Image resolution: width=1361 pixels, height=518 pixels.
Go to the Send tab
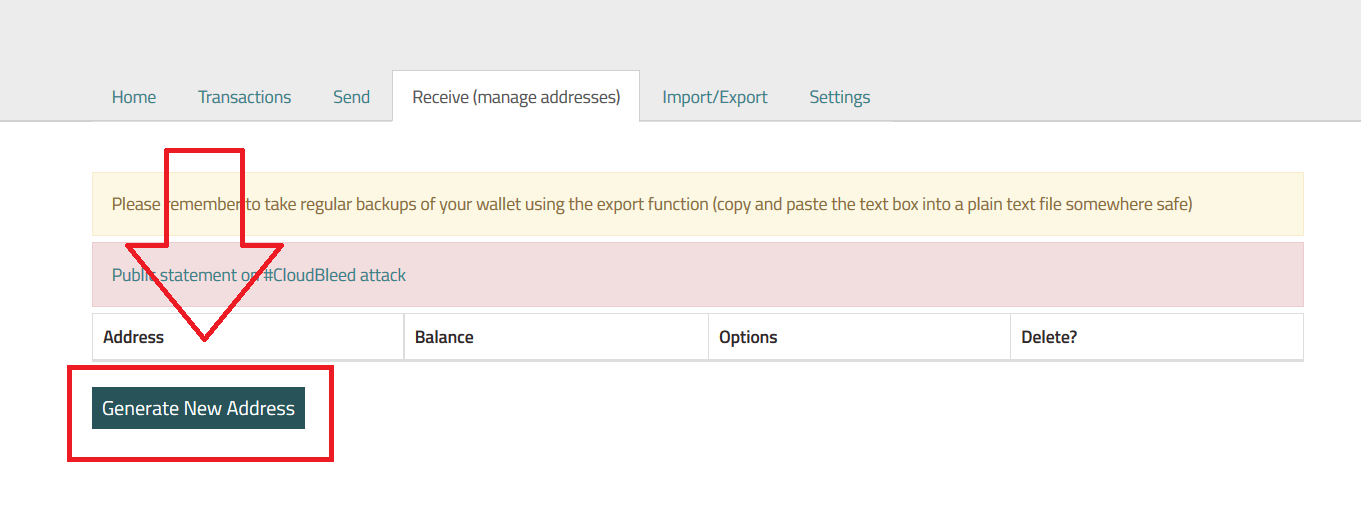click(351, 97)
